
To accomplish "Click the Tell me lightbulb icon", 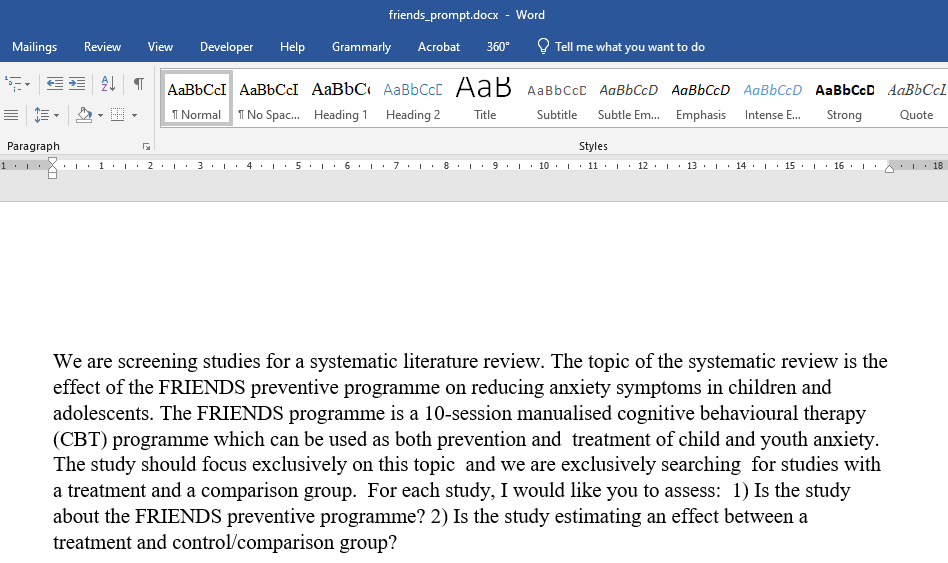I will [543, 46].
